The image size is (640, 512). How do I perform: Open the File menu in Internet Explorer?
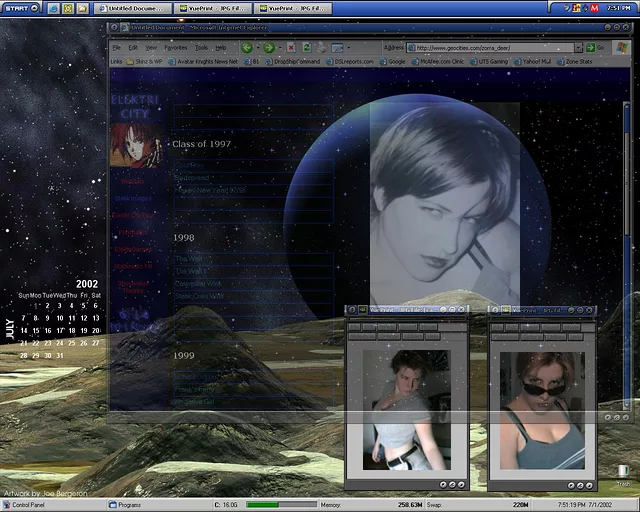117,47
